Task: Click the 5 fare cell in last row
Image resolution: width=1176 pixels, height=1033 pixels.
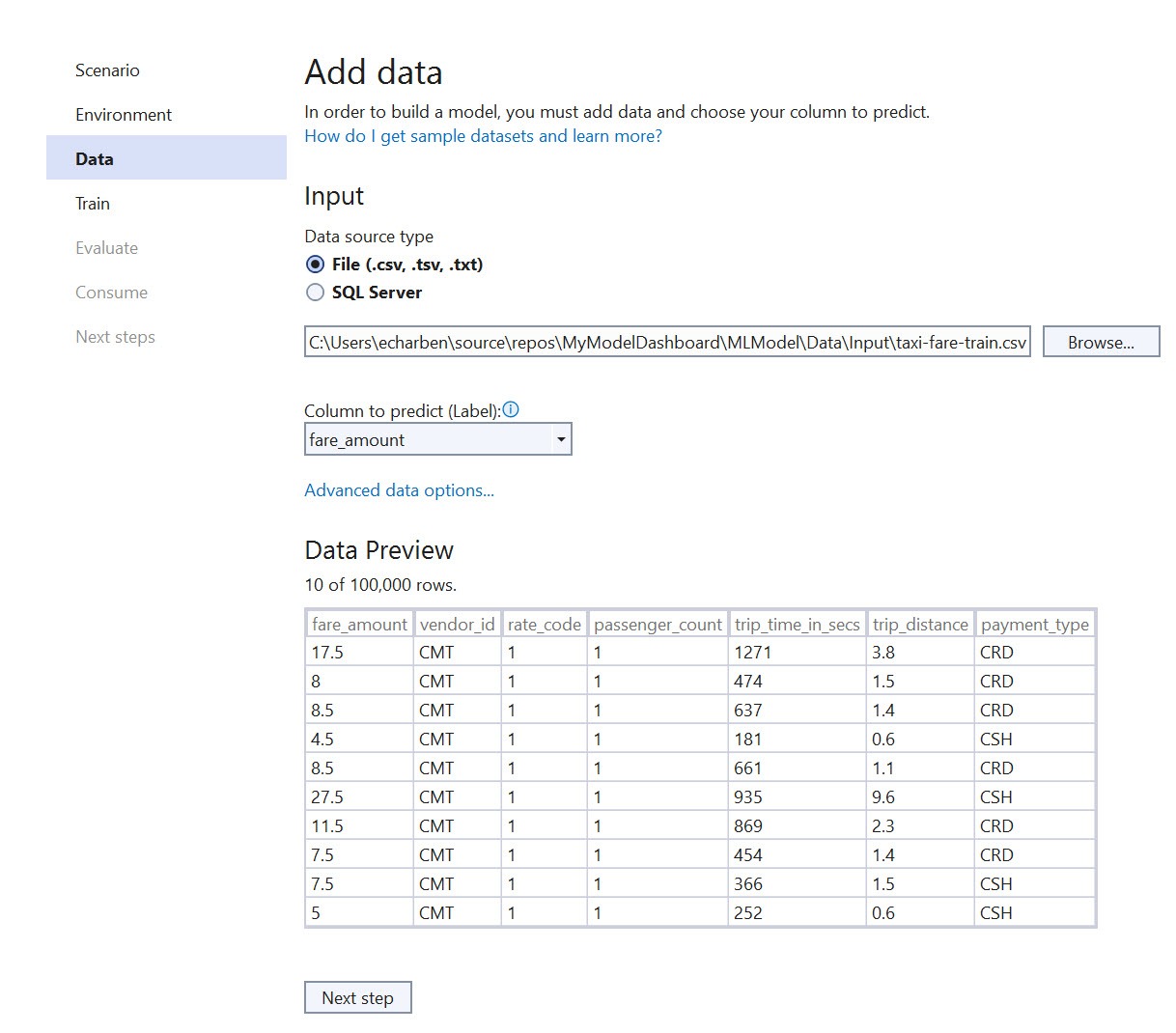Action: point(359,913)
